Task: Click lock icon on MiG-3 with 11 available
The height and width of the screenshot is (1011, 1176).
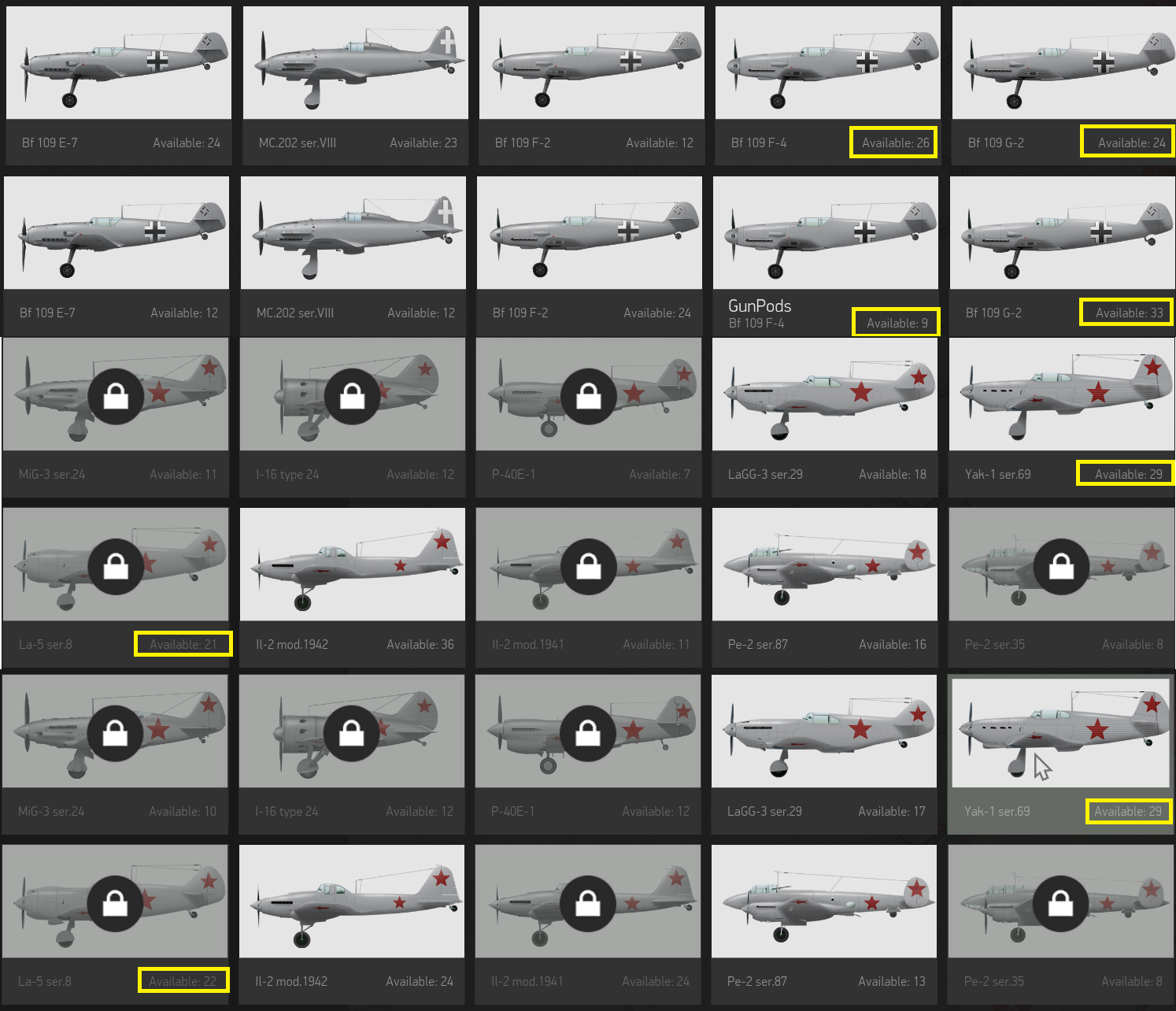Action: 116,396
